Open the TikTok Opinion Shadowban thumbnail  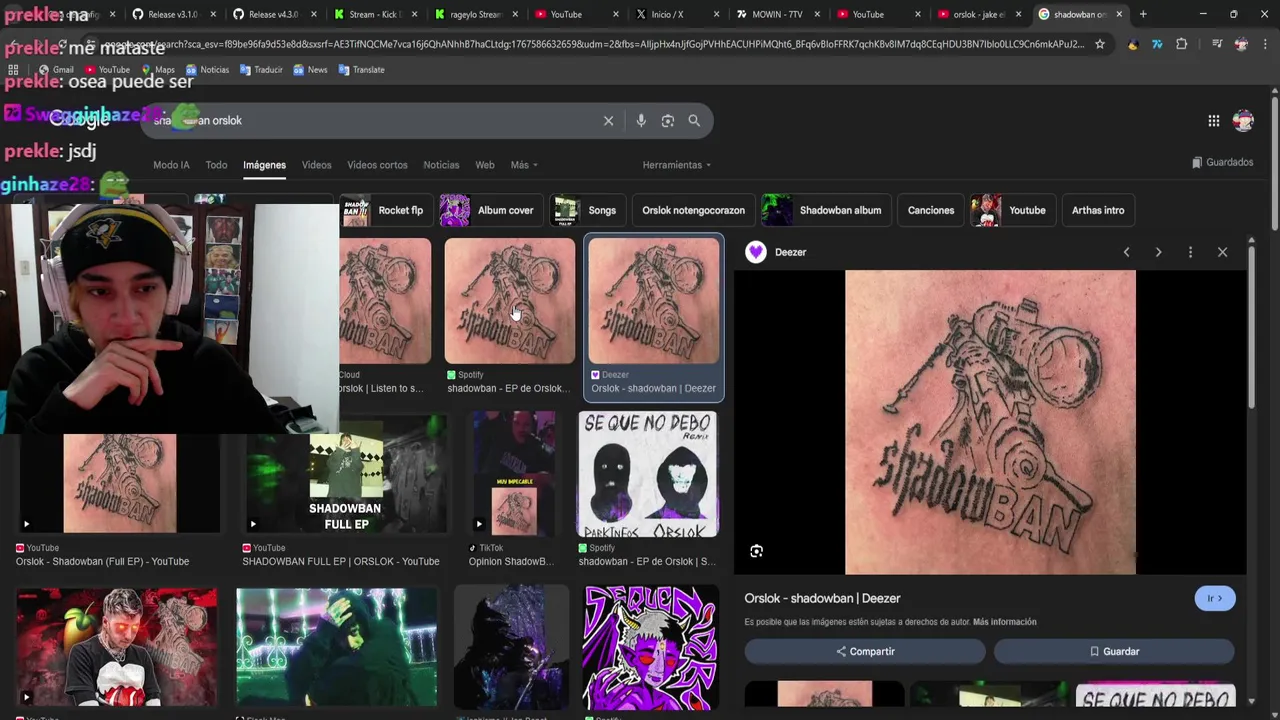pos(513,474)
